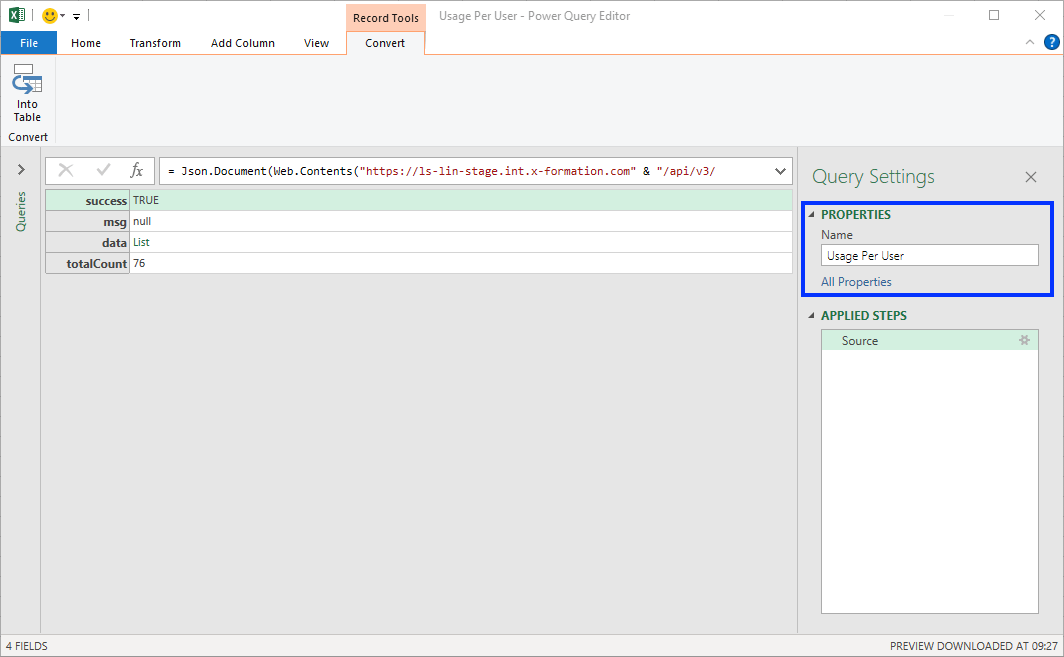Expand the formula bar with the down chevron
The height and width of the screenshot is (657, 1064).
780,171
